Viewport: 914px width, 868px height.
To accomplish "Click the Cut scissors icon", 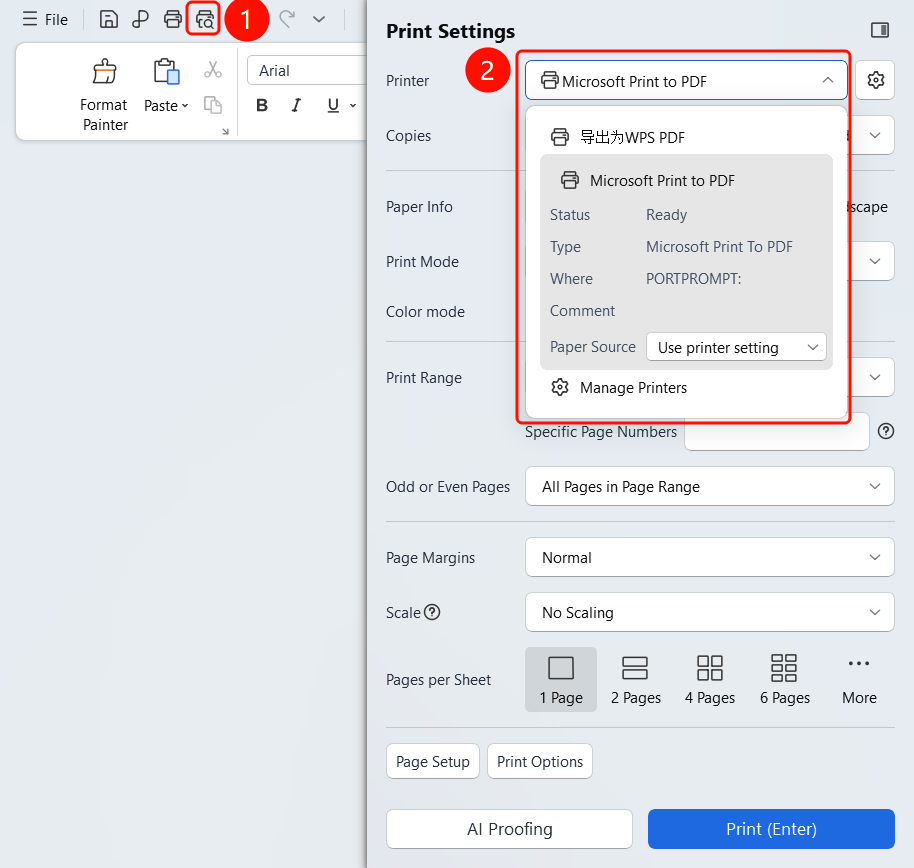I will pyautogui.click(x=213, y=70).
